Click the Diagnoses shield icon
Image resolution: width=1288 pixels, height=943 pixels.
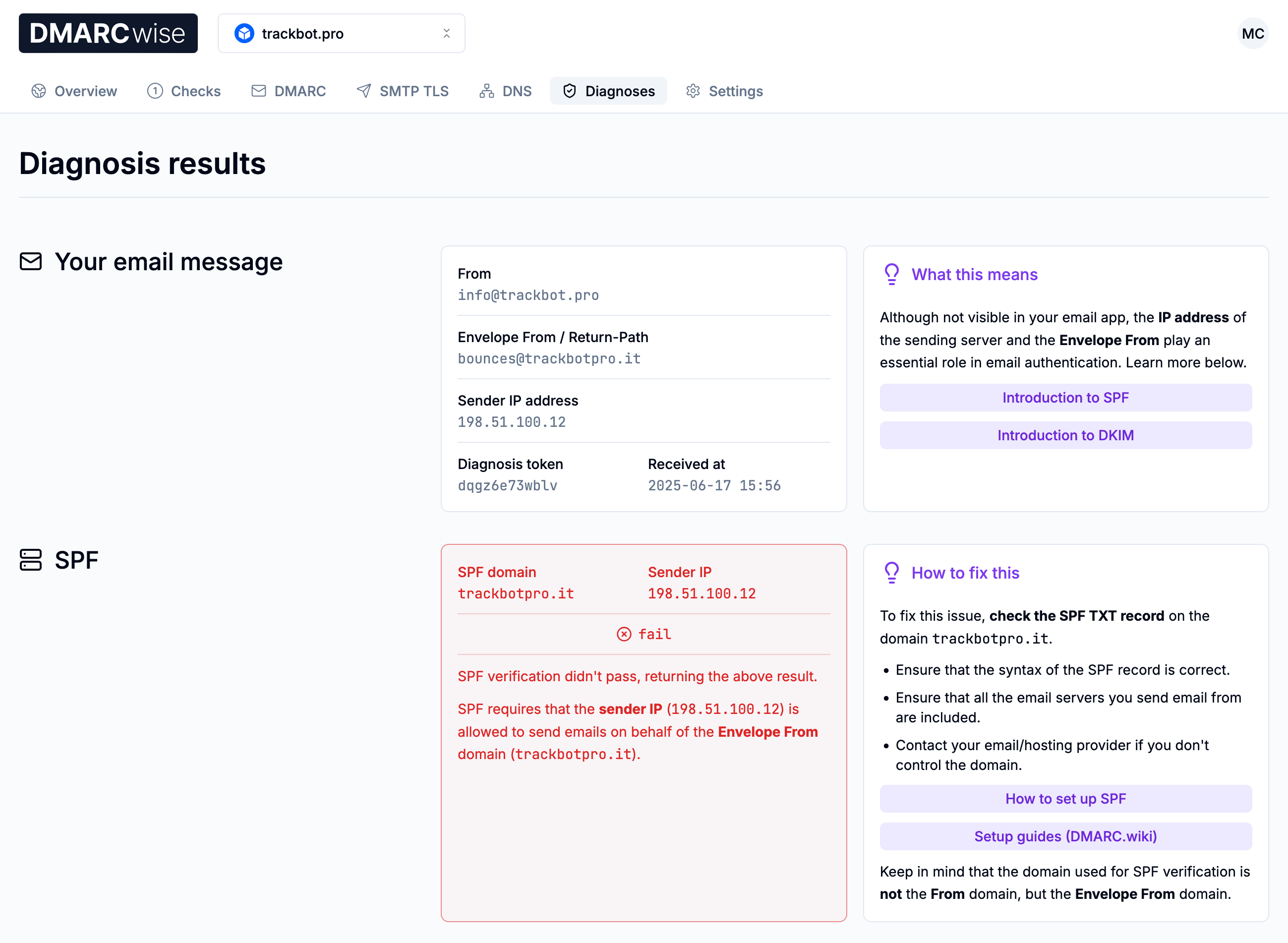[569, 91]
